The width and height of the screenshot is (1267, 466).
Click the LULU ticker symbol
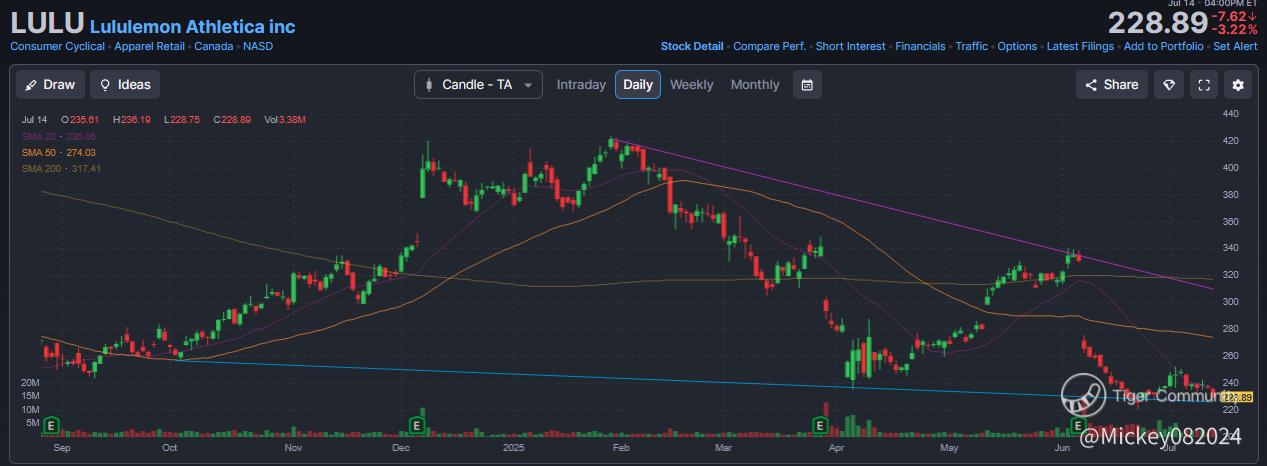(x=47, y=25)
